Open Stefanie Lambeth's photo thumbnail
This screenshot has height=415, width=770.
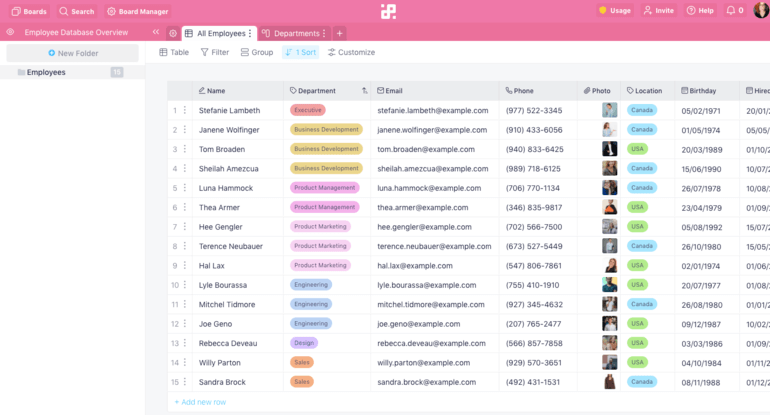click(609, 110)
